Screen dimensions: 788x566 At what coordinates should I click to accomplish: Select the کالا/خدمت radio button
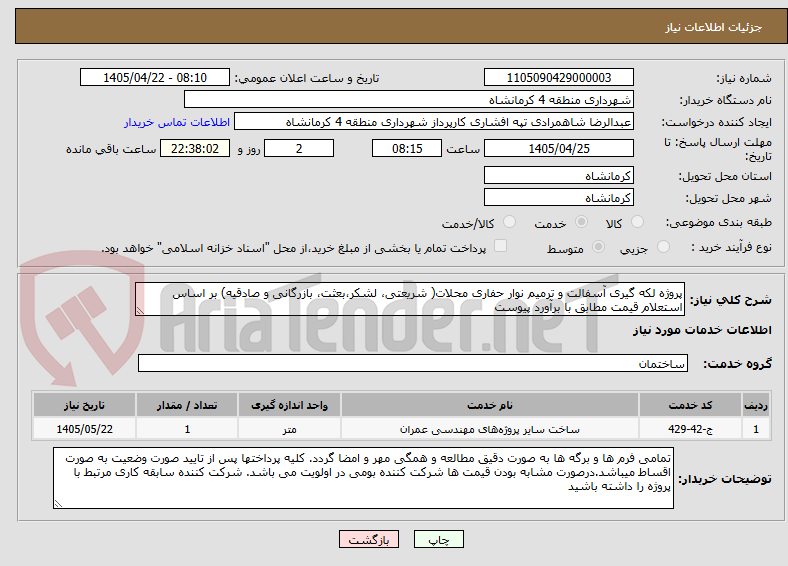click(x=510, y=222)
